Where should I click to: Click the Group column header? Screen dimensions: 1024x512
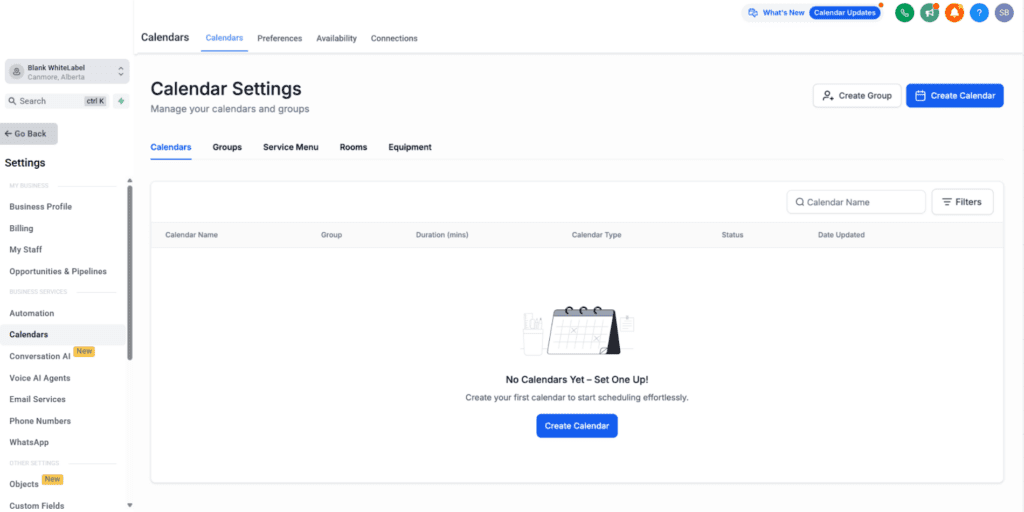[x=331, y=235]
